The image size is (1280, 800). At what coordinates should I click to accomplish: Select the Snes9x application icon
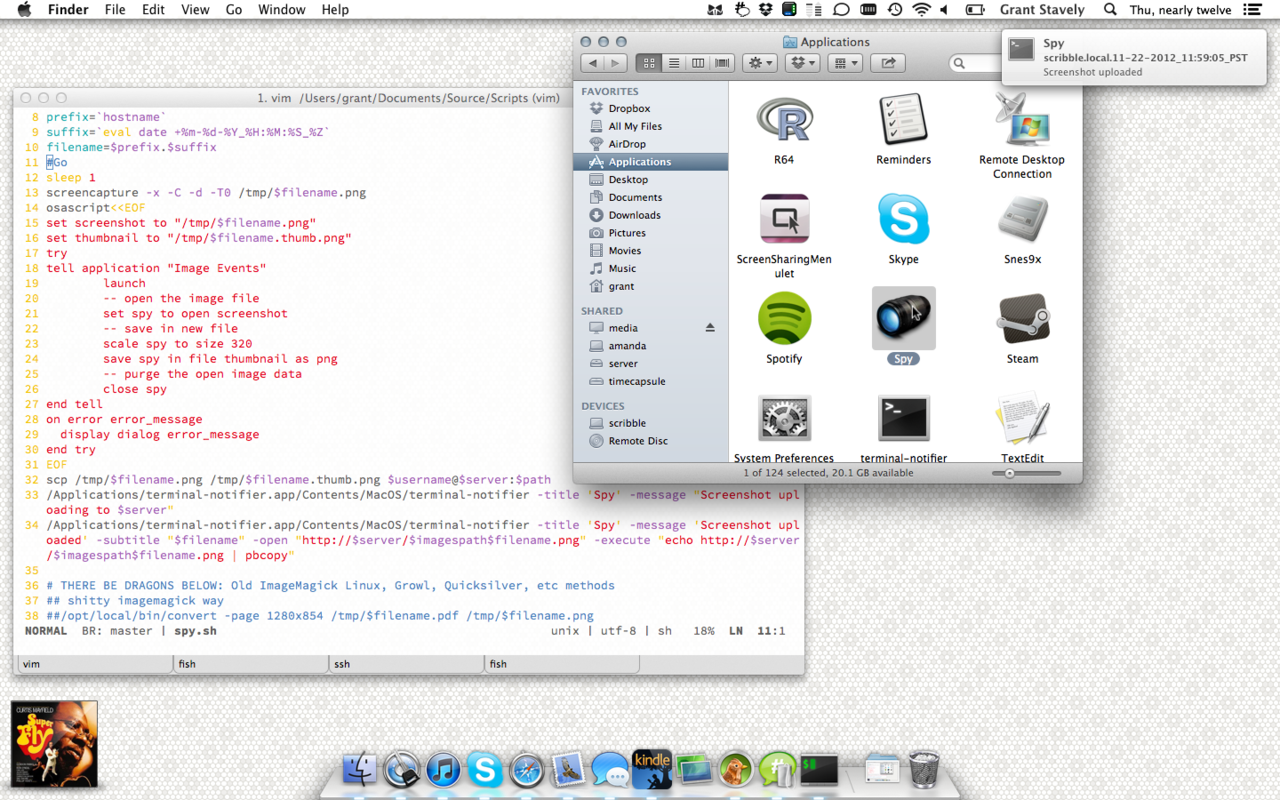pyautogui.click(x=1022, y=219)
